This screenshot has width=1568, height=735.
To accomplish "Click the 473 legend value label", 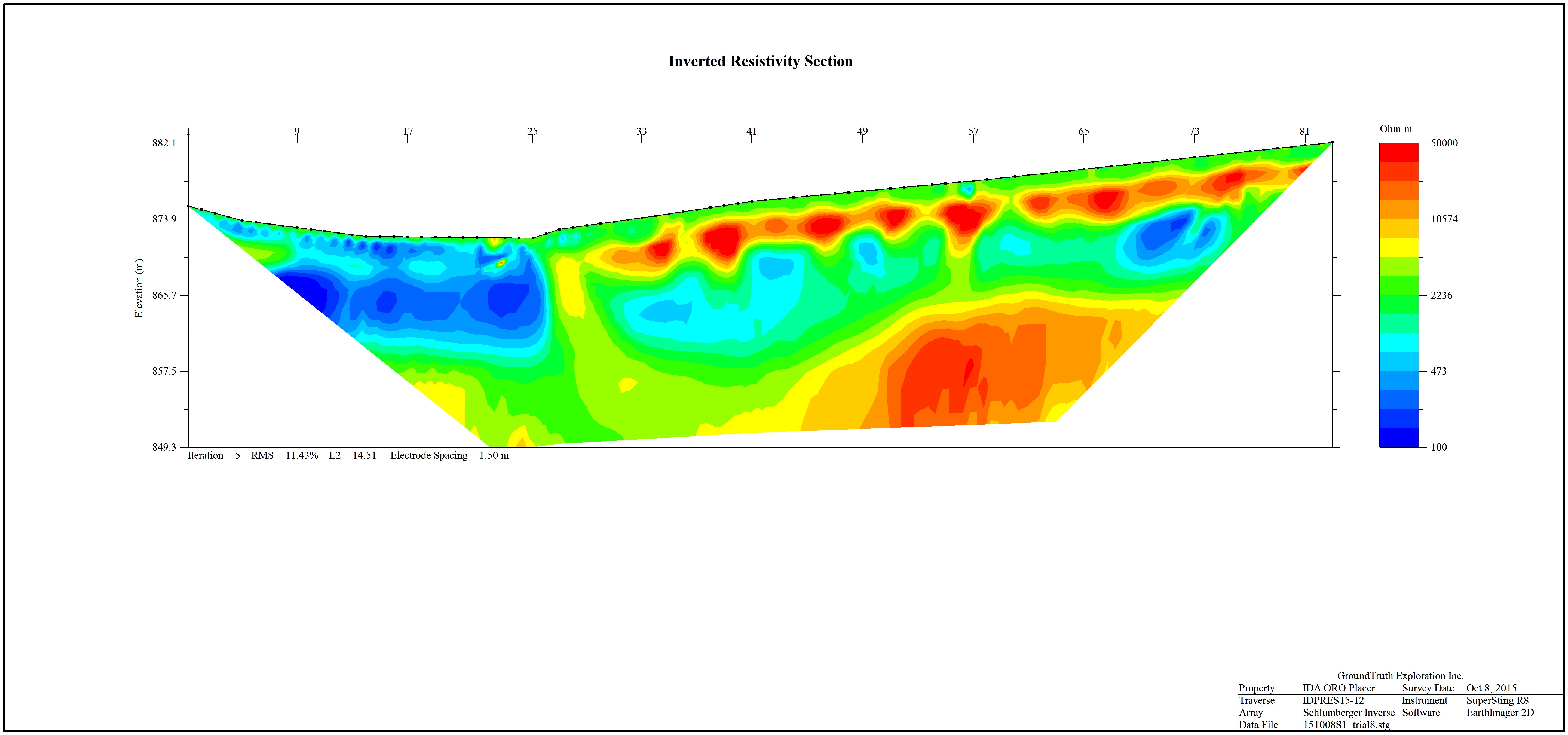I will 1438,371.
